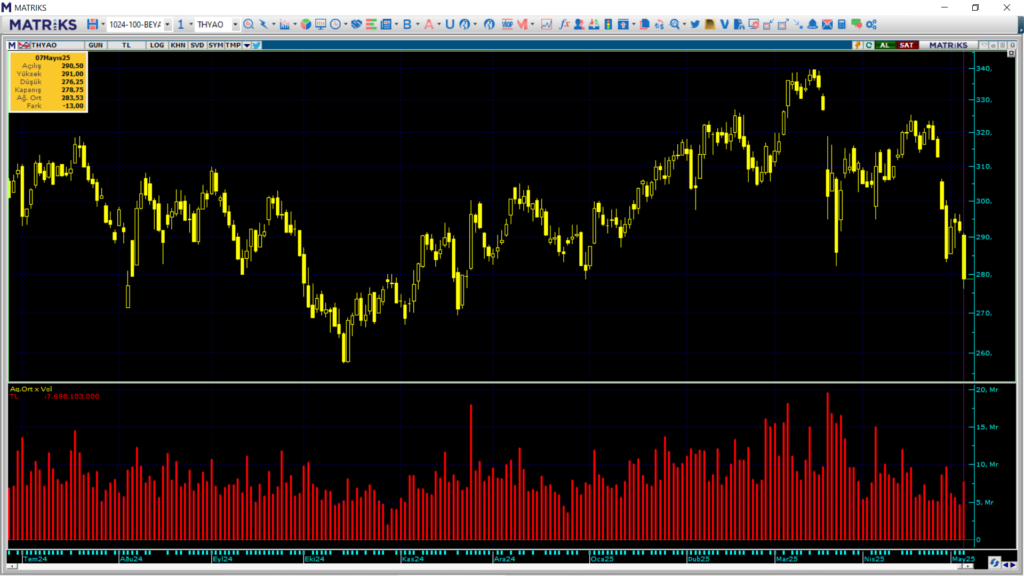Expand the dropdown arrow beside TMP
This screenshot has width=1024, height=576.
tap(247, 45)
